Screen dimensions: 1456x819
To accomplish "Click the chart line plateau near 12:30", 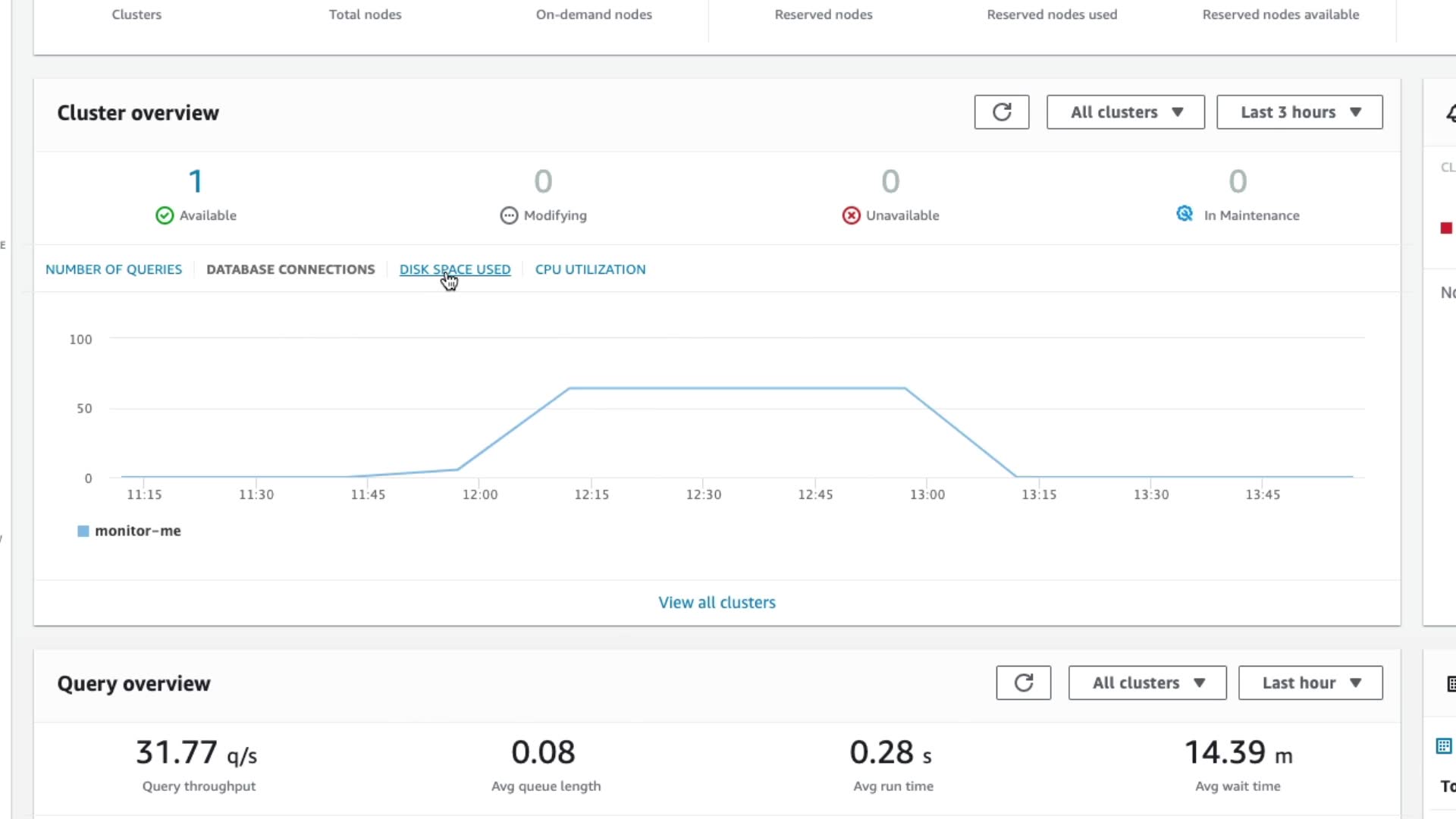I will coord(704,388).
